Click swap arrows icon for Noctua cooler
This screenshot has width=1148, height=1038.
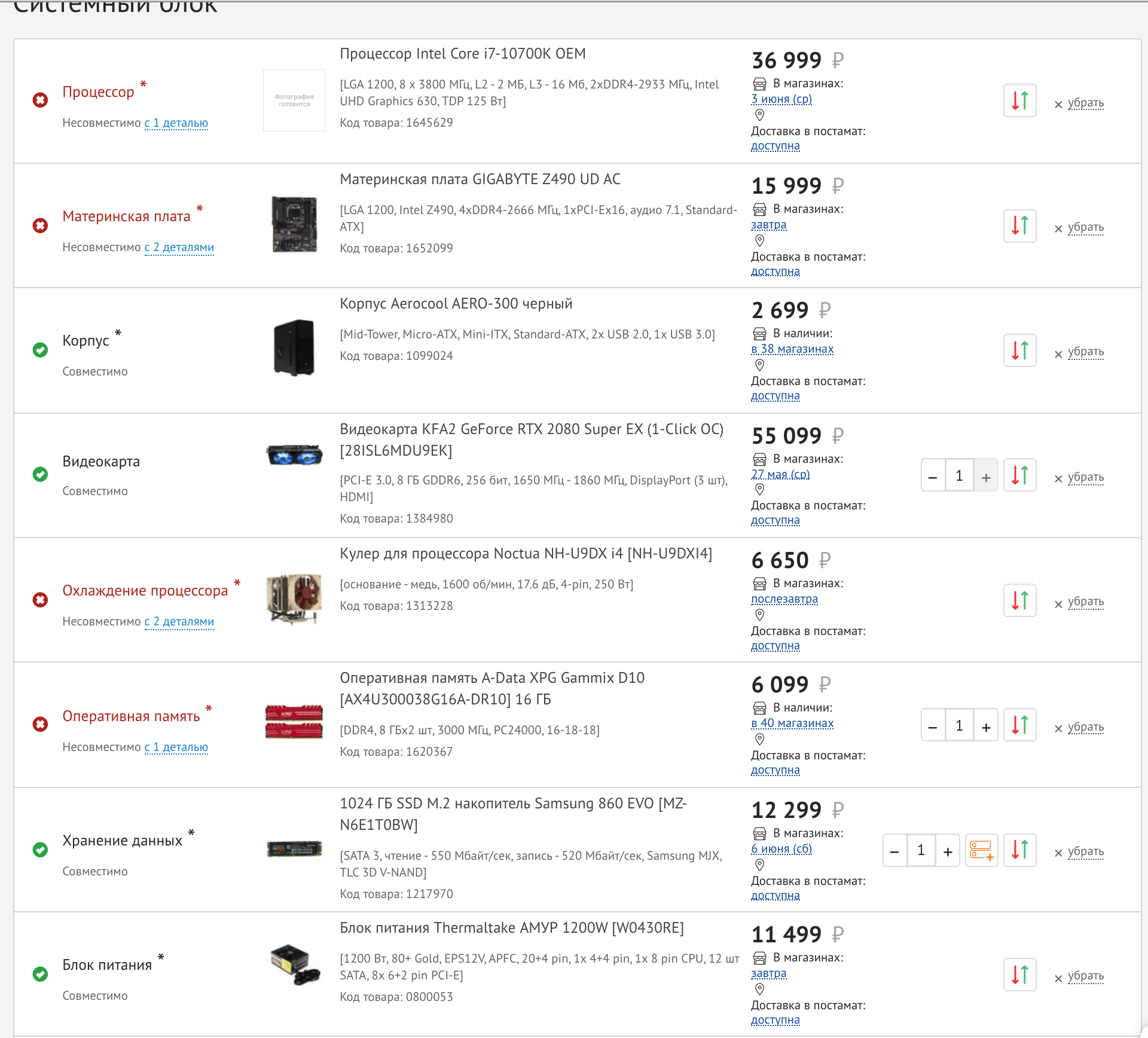pos(1019,600)
